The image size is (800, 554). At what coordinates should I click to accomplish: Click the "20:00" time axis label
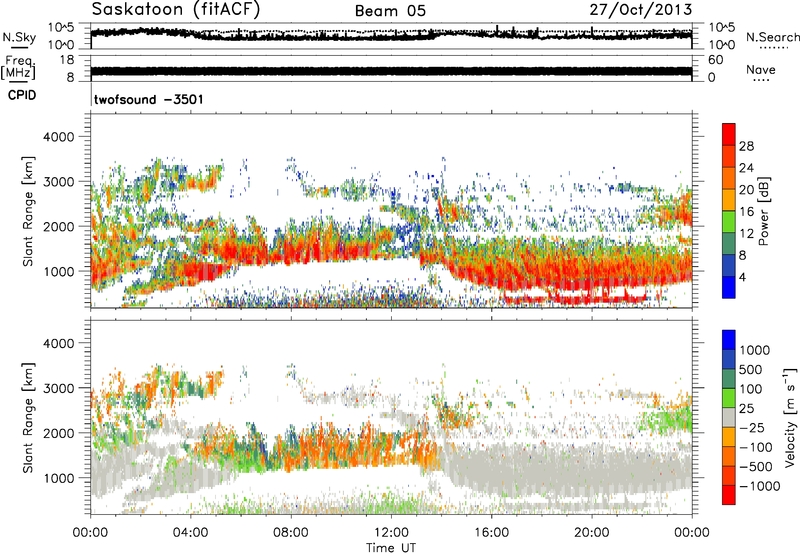point(592,533)
